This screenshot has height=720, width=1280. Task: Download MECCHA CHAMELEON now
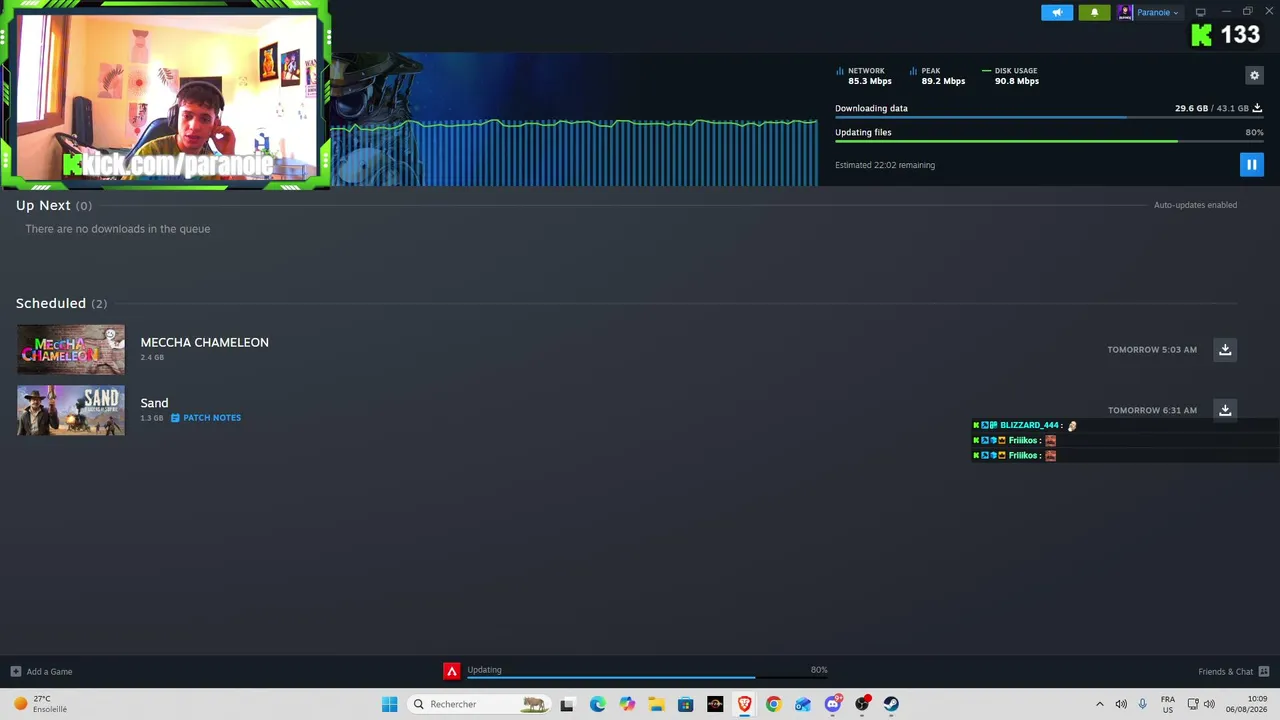click(x=1225, y=349)
